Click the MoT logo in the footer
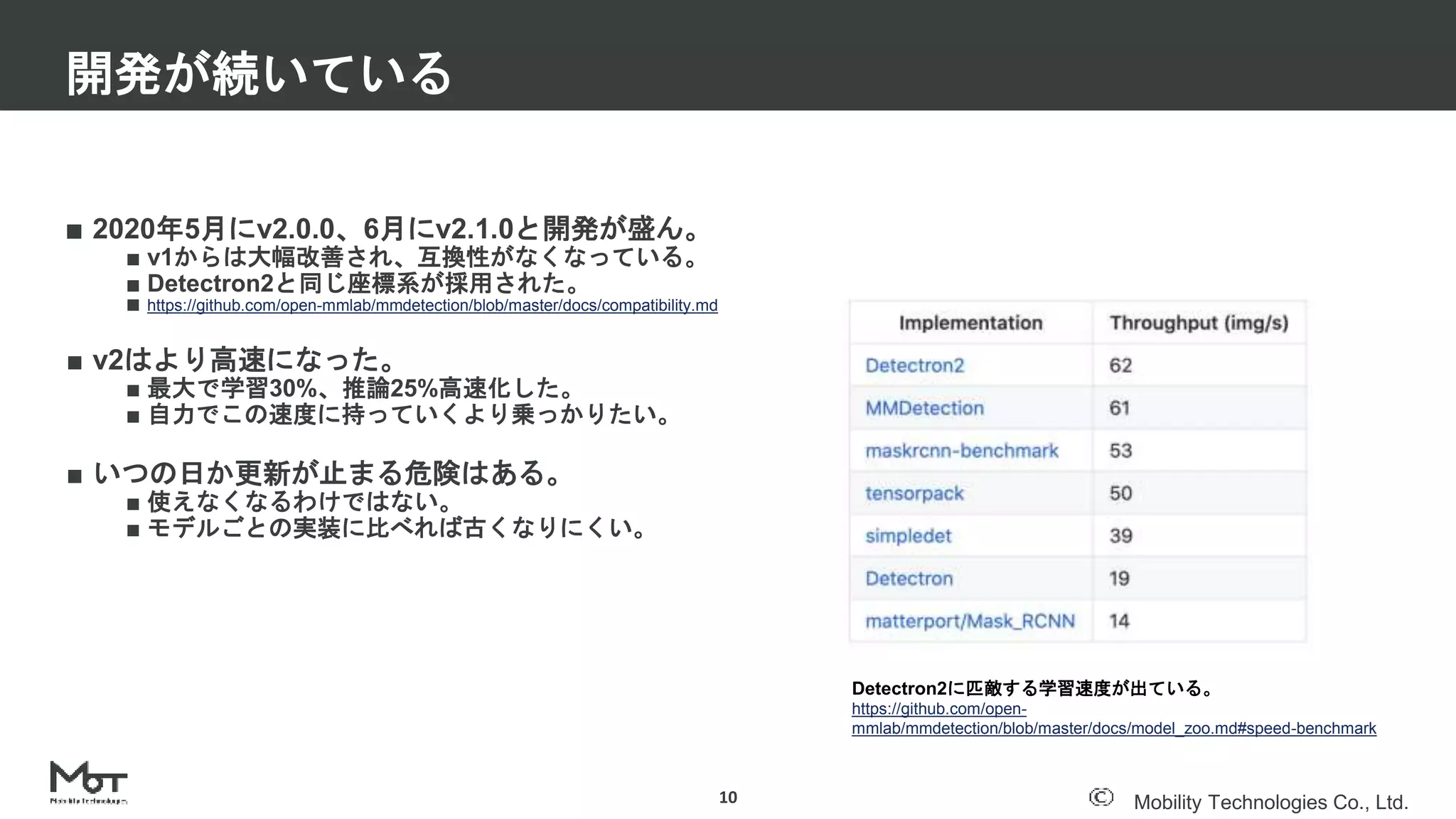The image size is (1456, 819). coord(89,782)
